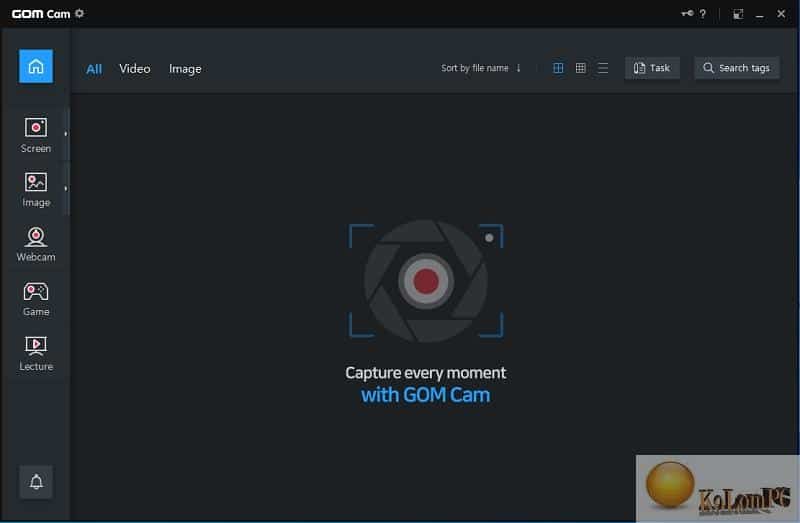
Task: Close the GOM Cam window
Action: tap(781, 14)
